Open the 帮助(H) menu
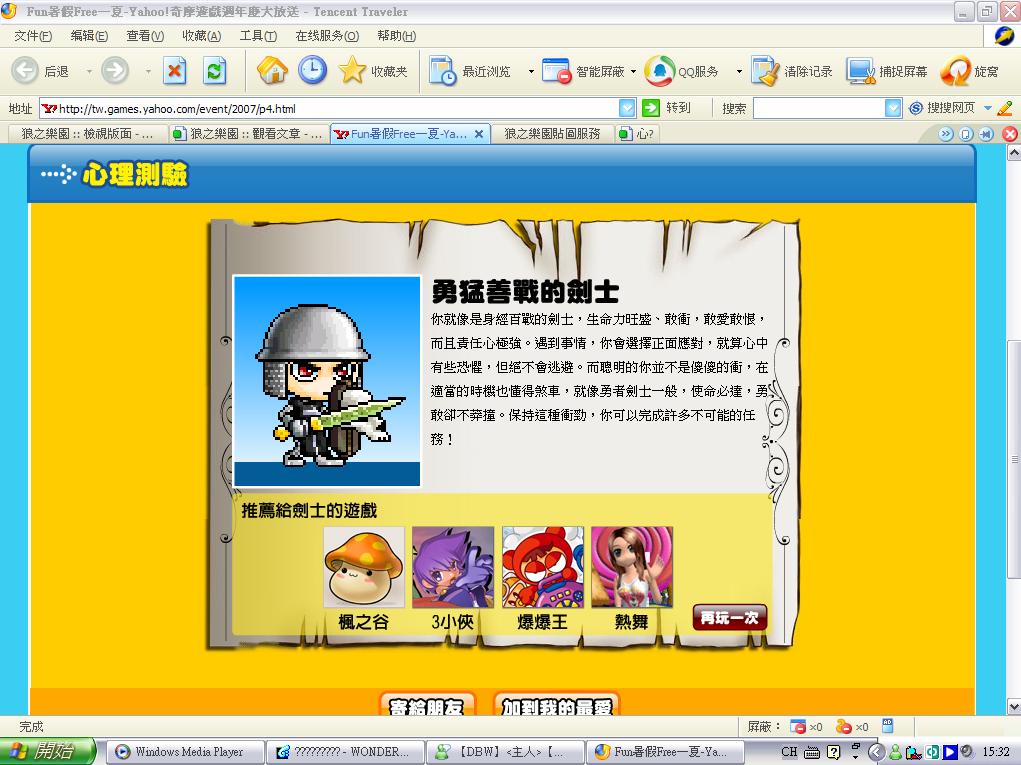Screen dimensions: 1021x765 click(x=397, y=36)
